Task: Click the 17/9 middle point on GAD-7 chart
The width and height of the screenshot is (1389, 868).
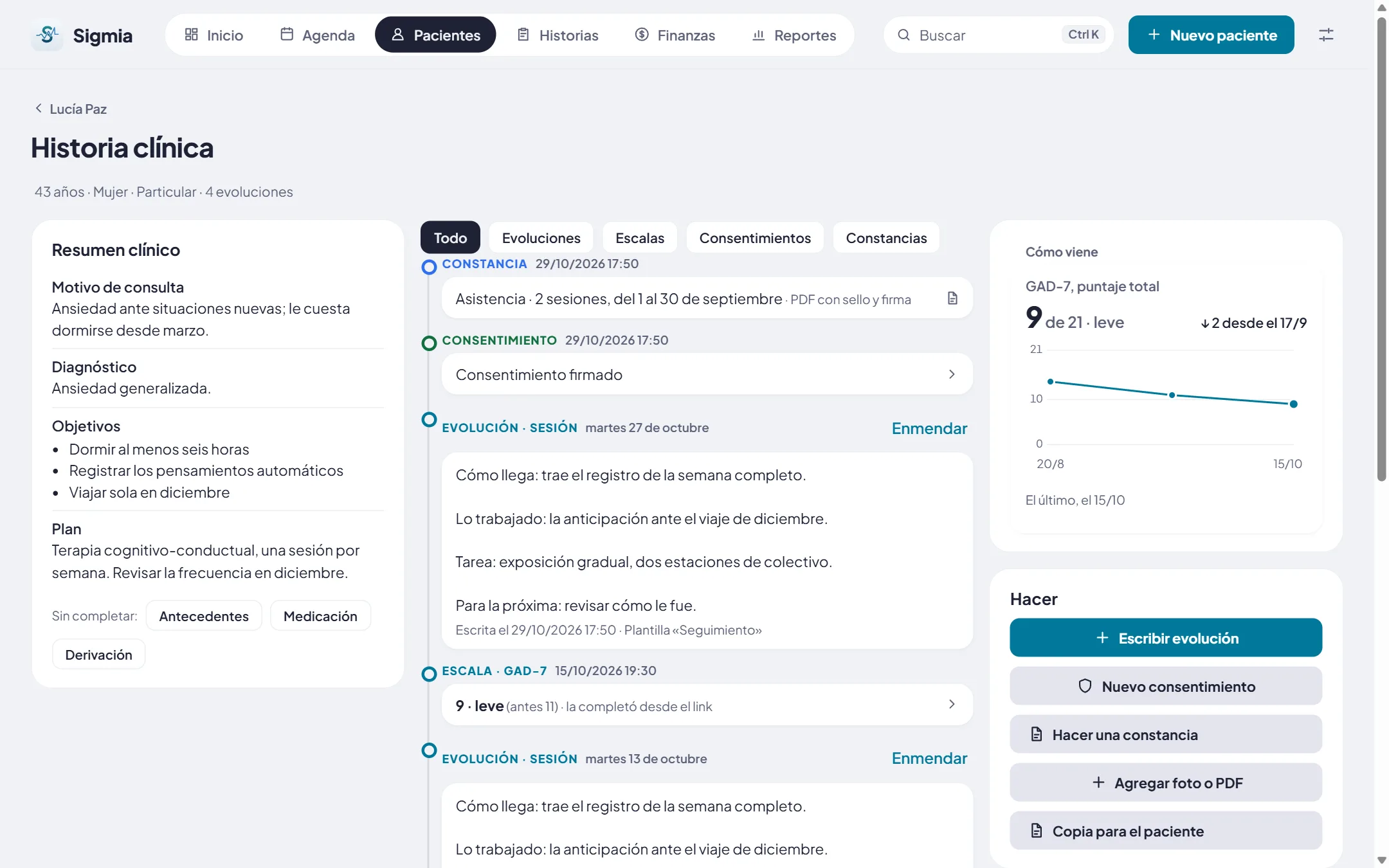Action: click(x=1172, y=395)
